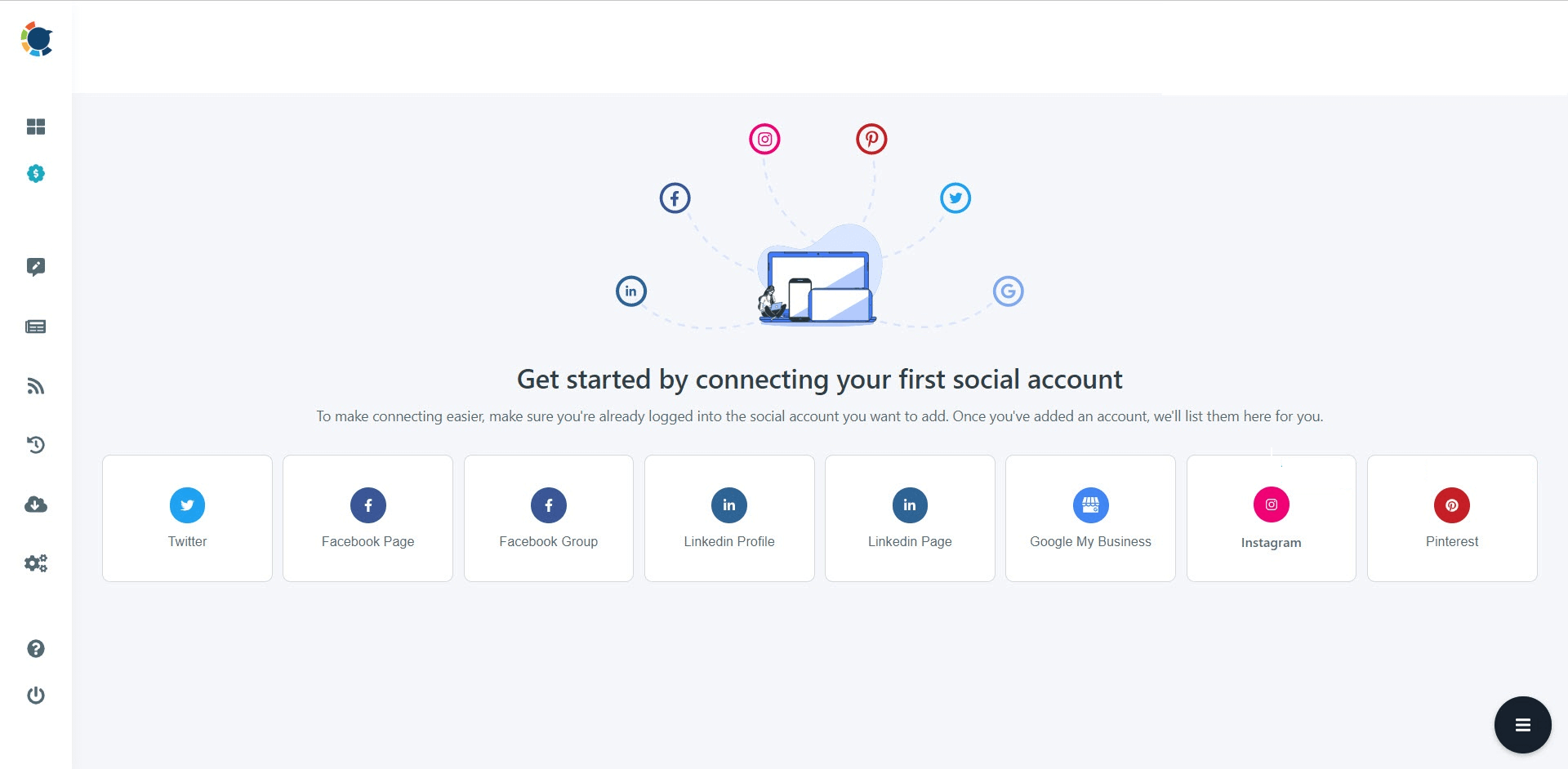Image resolution: width=1568 pixels, height=769 pixels.
Task: Open the Dashboard grid icon
Action: (x=36, y=127)
